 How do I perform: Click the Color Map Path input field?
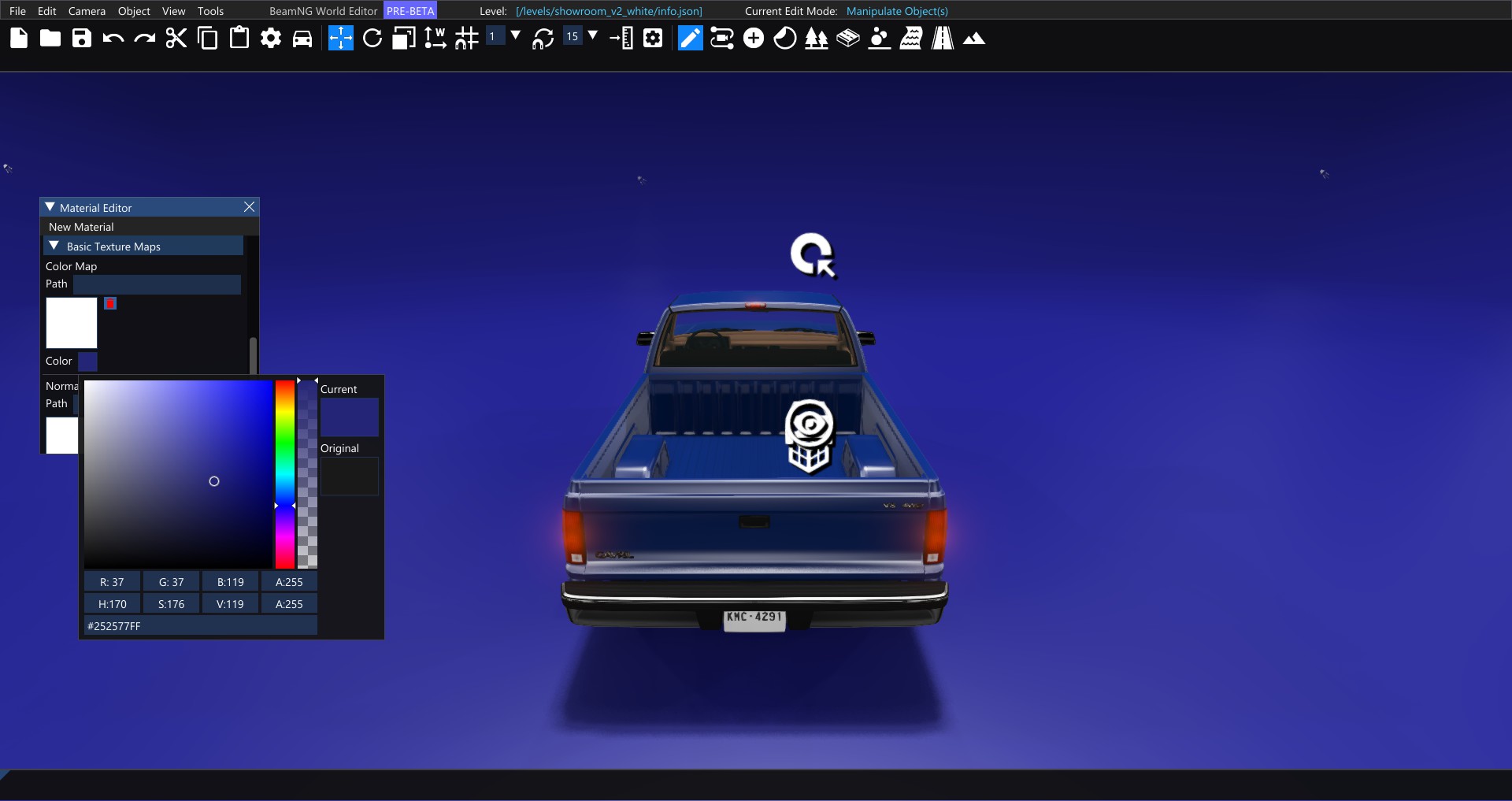tap(157, 284)
